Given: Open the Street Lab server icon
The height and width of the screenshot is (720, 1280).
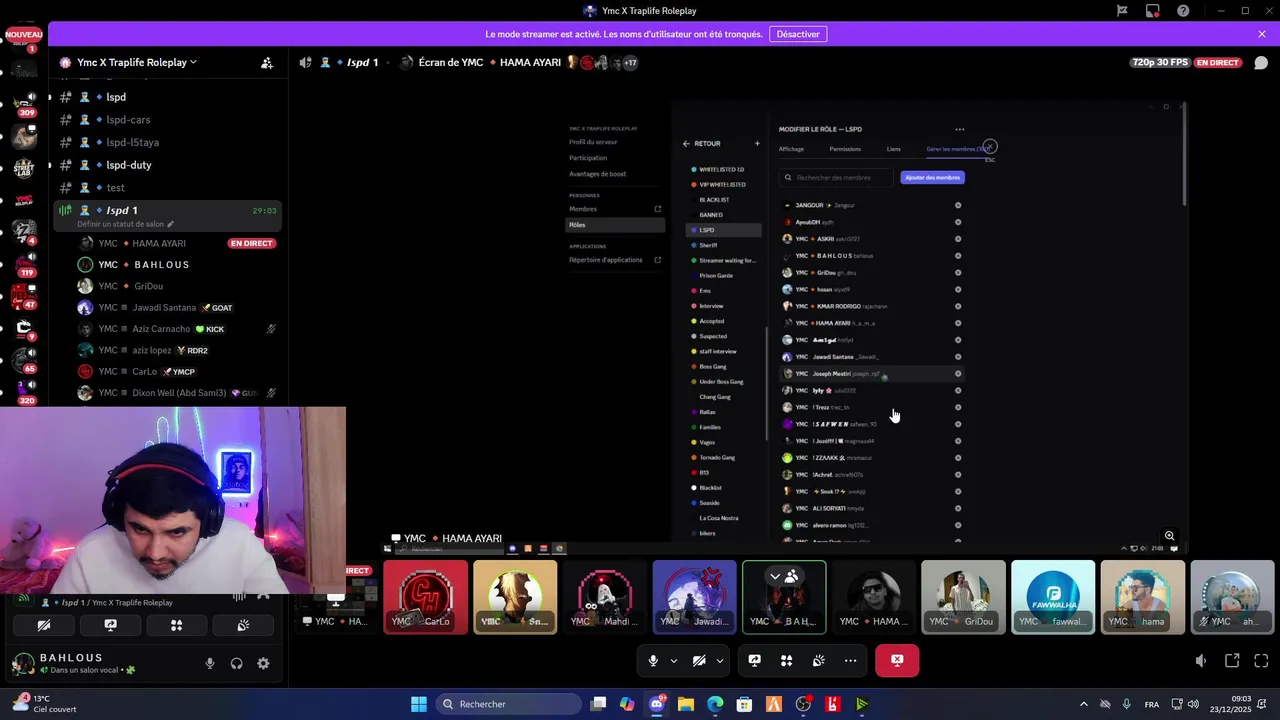Looking at the screenshot, I should point(24,167).
